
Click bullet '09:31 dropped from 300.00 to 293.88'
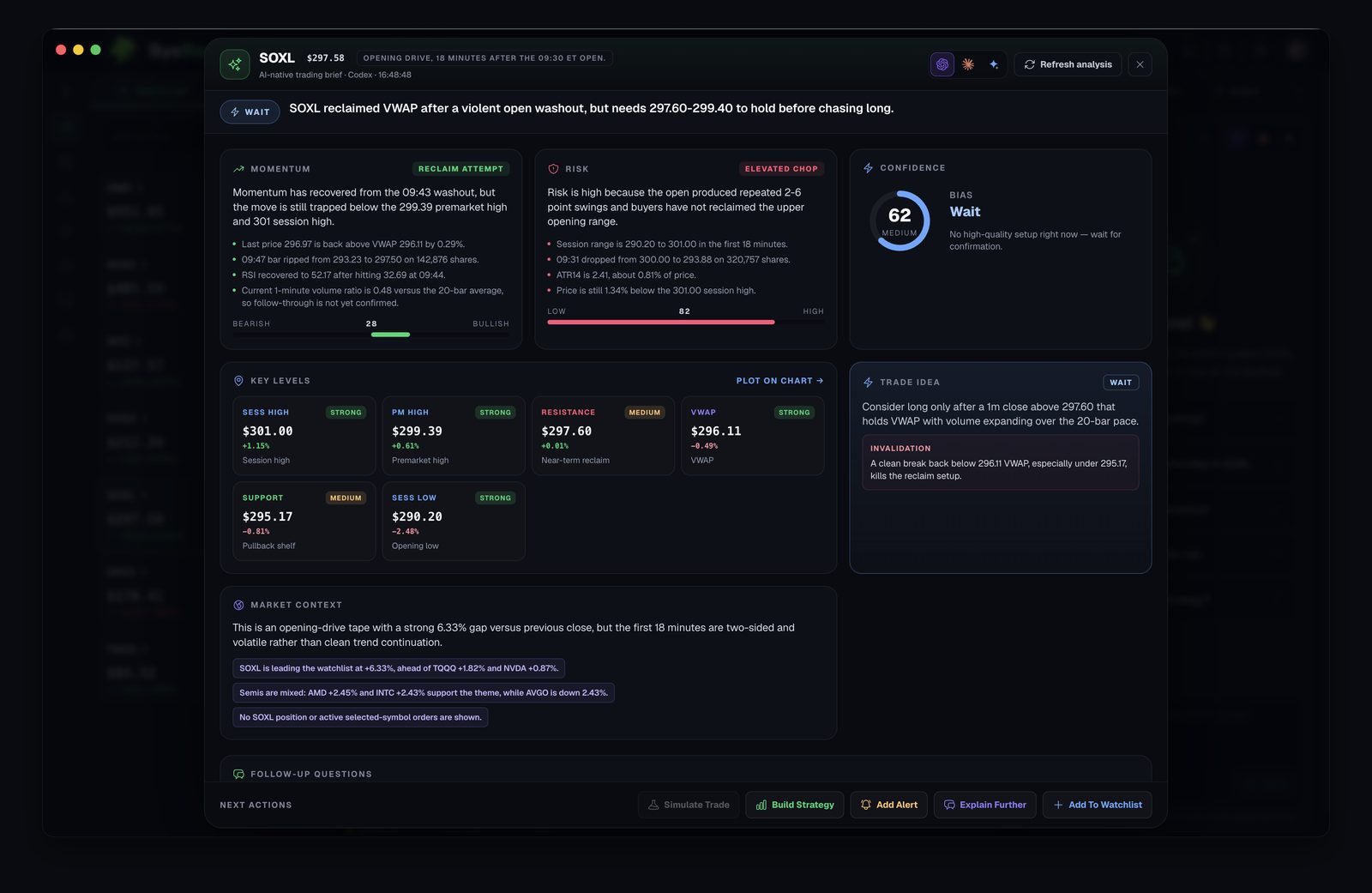point(673,260)
